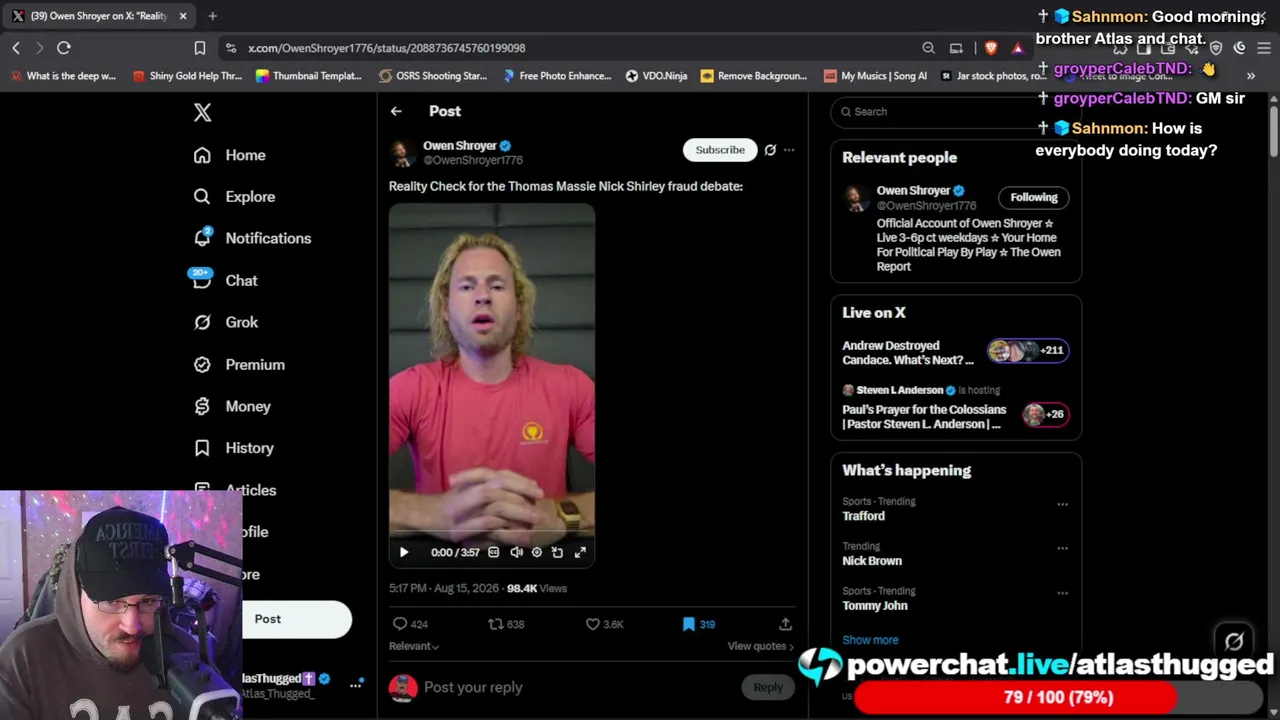Open more options for Tommy John trend

[1062, 593]
